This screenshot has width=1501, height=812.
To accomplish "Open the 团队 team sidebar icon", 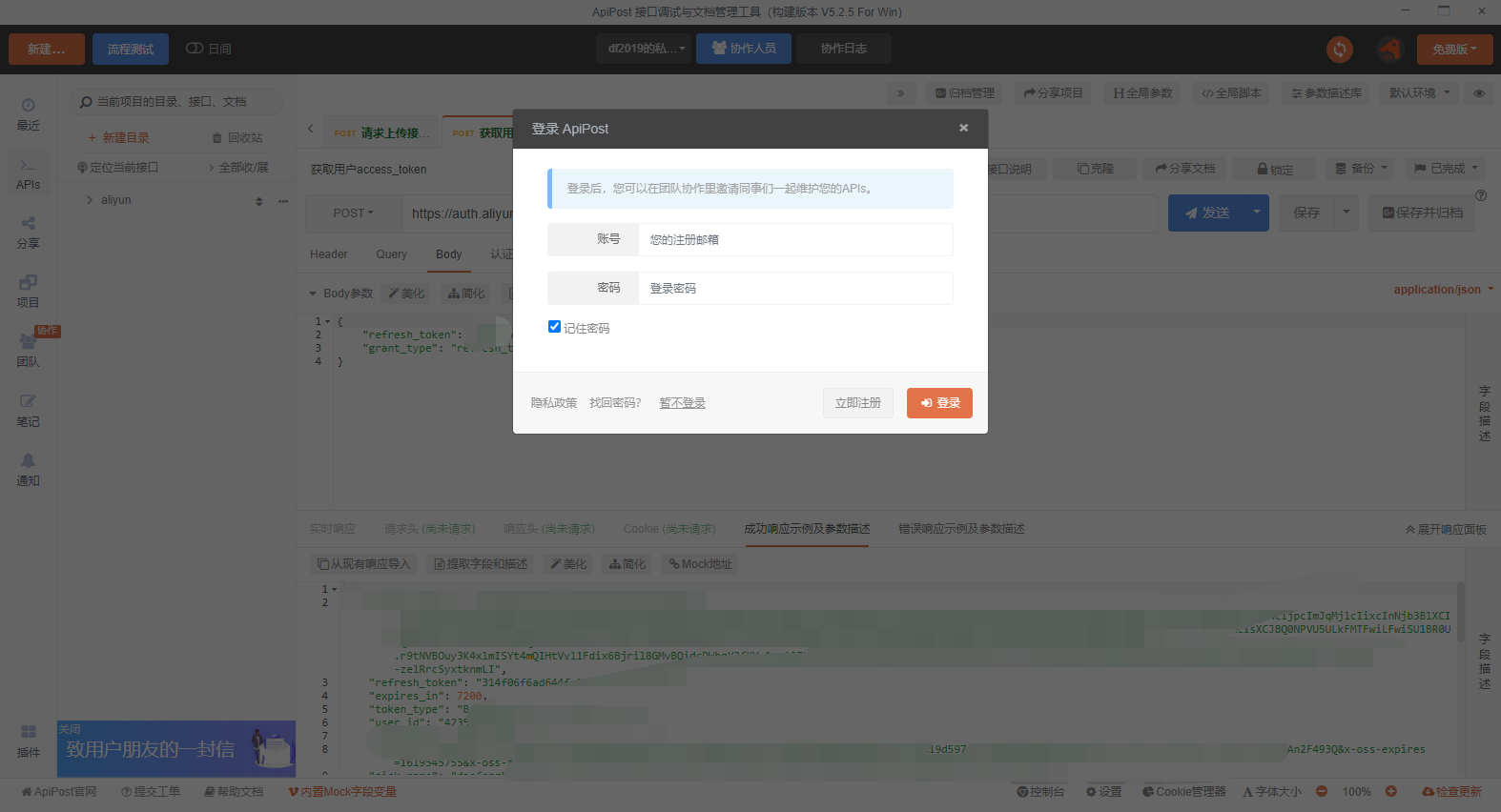I will 28,350.
